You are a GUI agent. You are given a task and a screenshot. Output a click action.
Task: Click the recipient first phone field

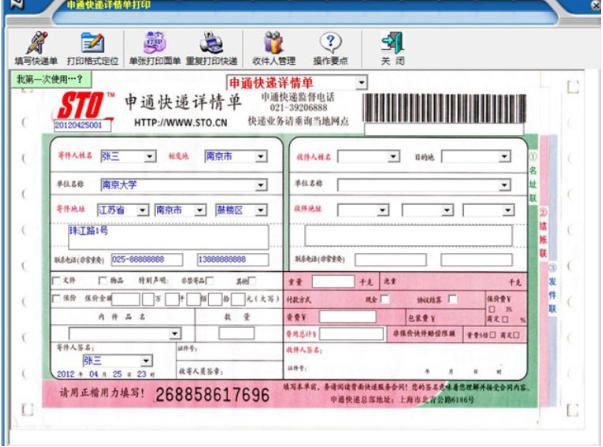(x=390, y=260)
